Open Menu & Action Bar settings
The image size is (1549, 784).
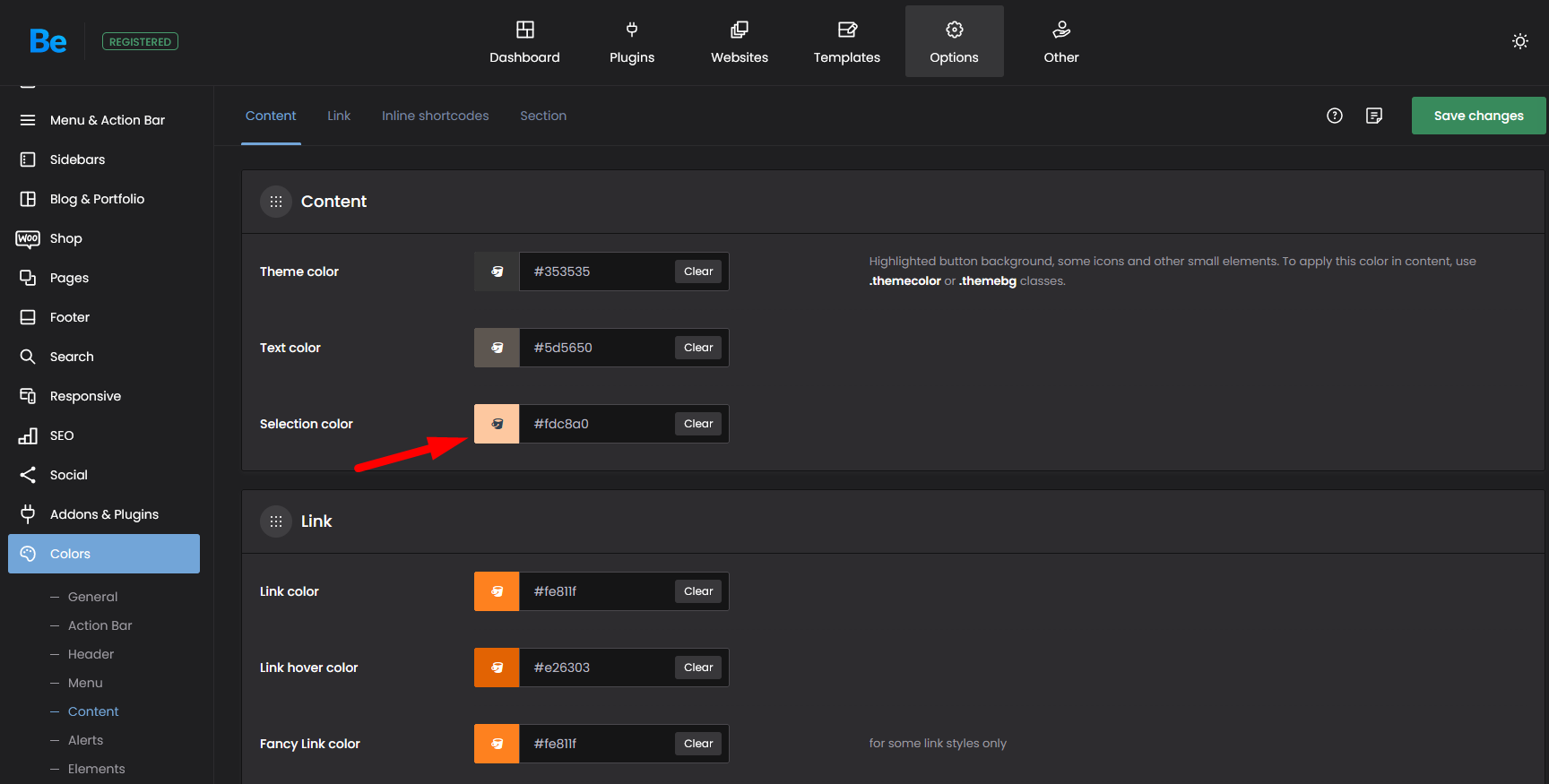pos(104,120)
